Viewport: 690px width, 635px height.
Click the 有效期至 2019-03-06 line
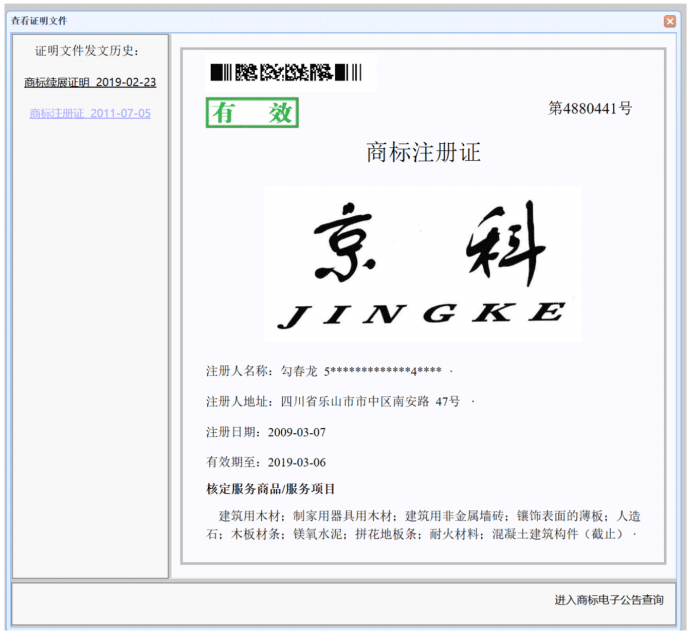(x=266, y=462)
